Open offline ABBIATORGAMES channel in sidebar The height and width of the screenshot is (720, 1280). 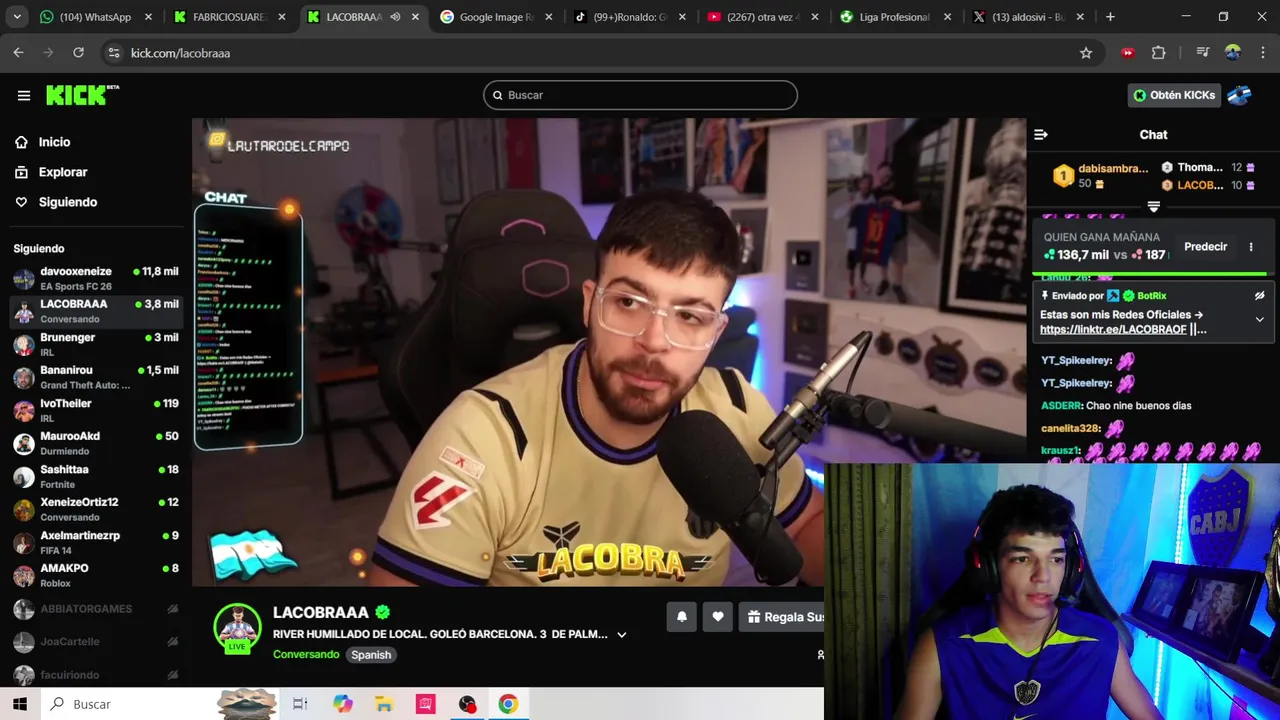(x=96, y=609)
